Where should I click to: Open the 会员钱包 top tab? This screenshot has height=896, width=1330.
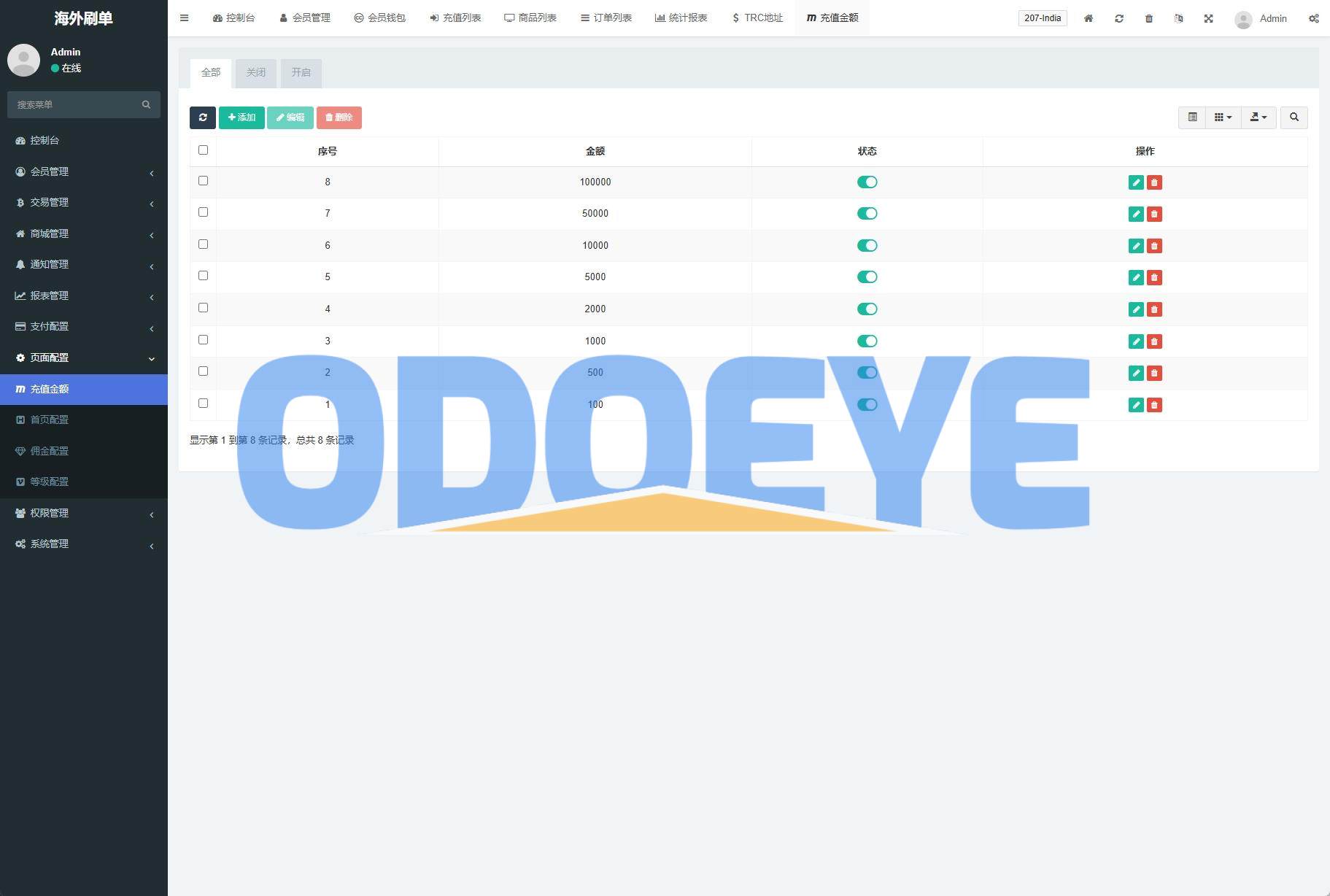(379, 18)
